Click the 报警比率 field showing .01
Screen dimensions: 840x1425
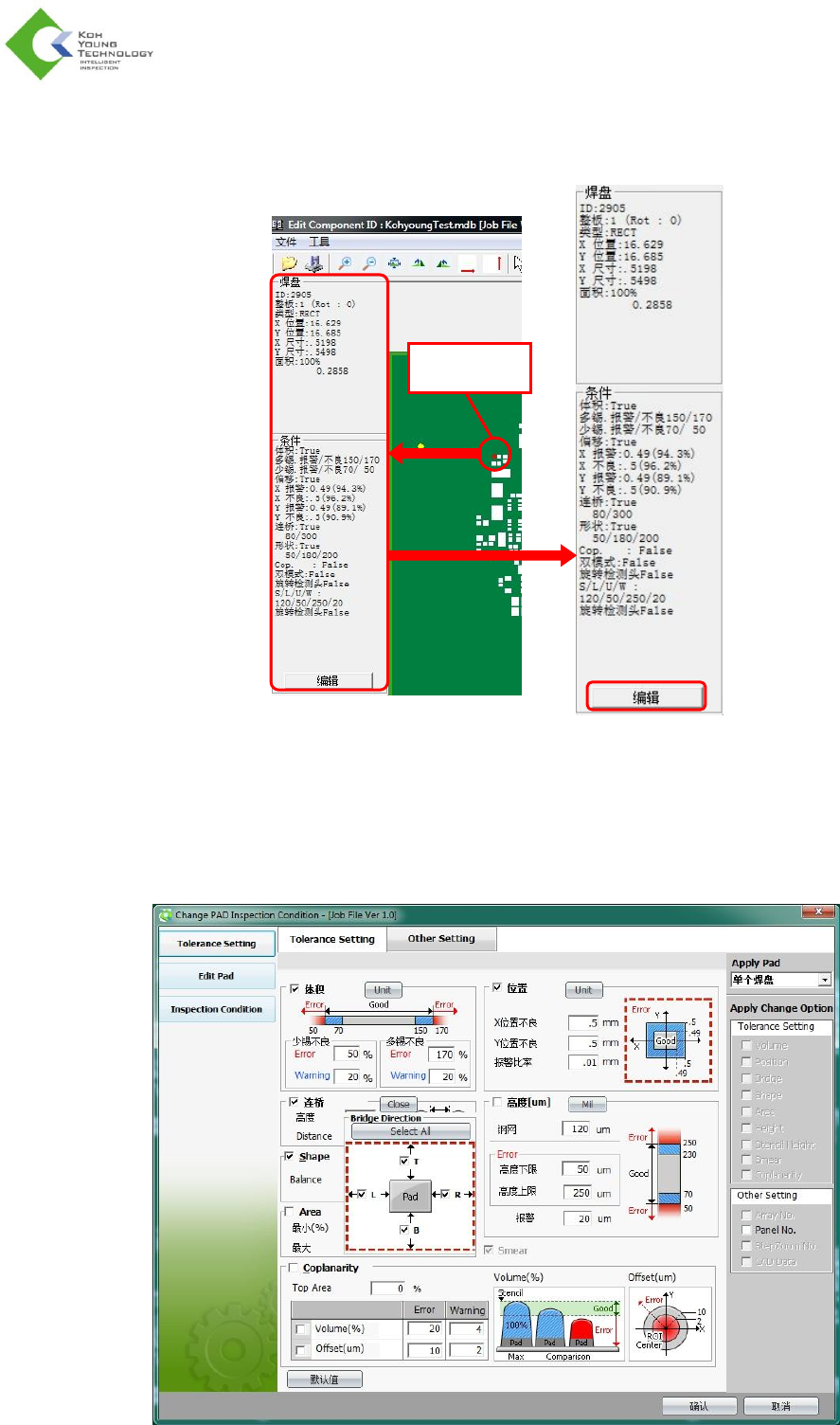tap(583, 1062)
